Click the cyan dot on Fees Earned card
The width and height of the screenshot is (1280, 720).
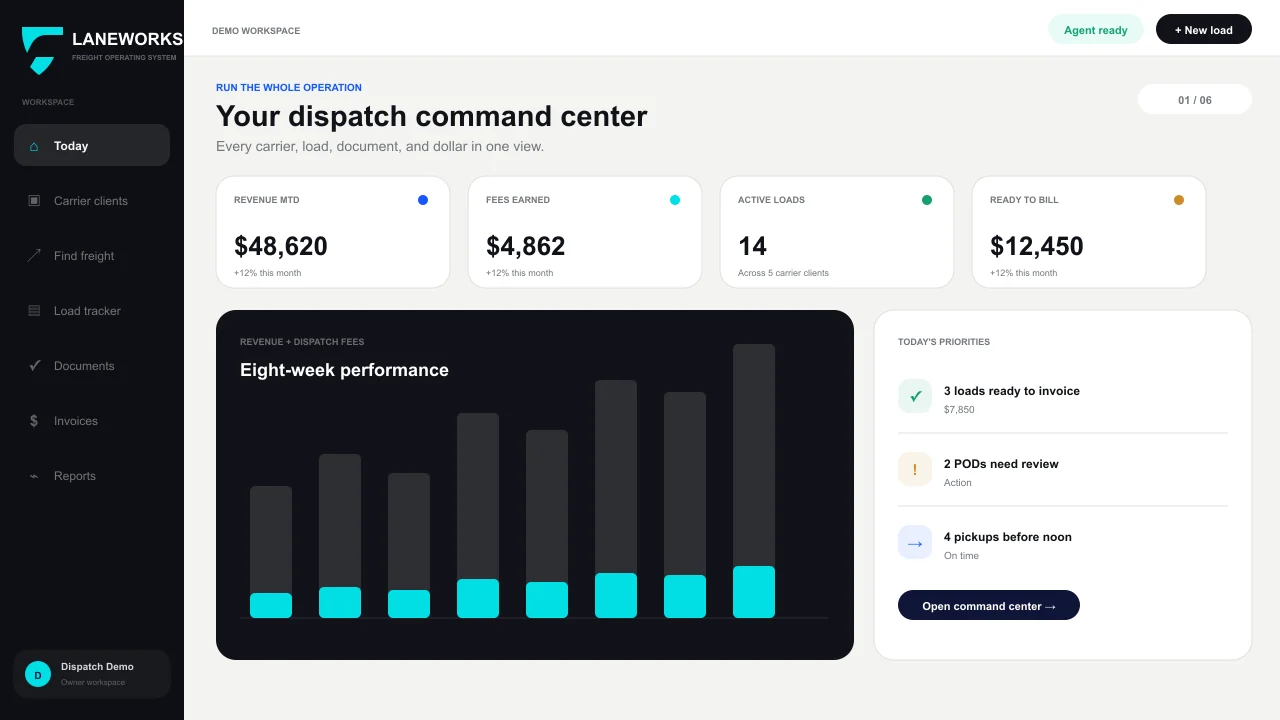[675, 200]
